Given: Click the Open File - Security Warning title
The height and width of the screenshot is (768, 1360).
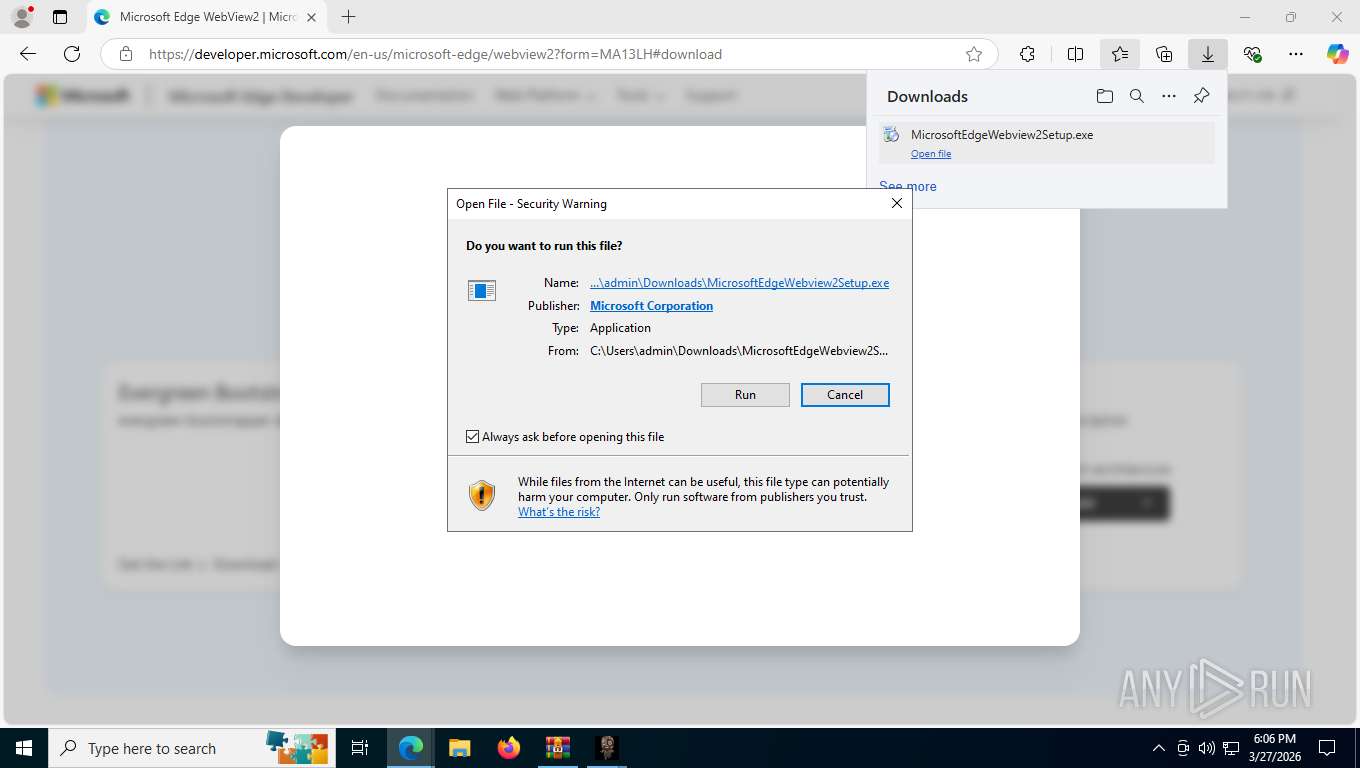Looking at the screenshot, I should pyautogui.click(x=531, y=204).
